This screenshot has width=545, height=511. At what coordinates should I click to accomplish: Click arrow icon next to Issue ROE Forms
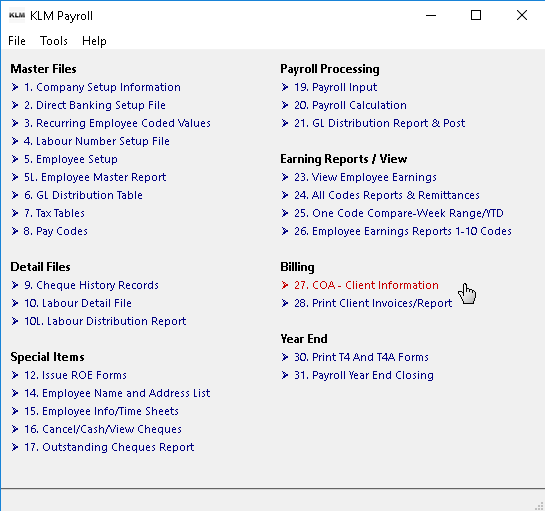point(15,375)
